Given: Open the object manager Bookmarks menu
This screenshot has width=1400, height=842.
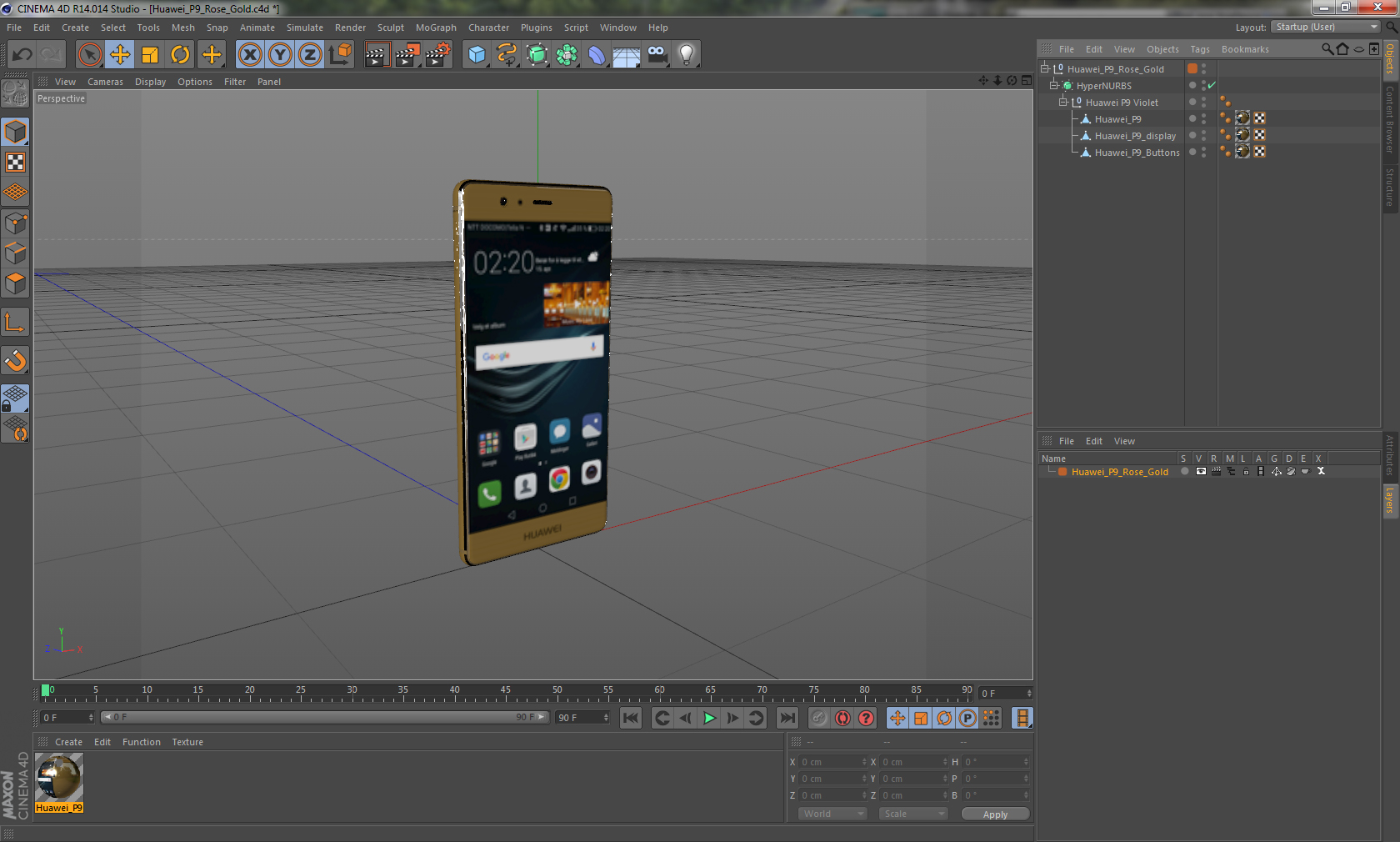Looking at the screenshot, I should pyautogui.click(x=1245, y=49).
